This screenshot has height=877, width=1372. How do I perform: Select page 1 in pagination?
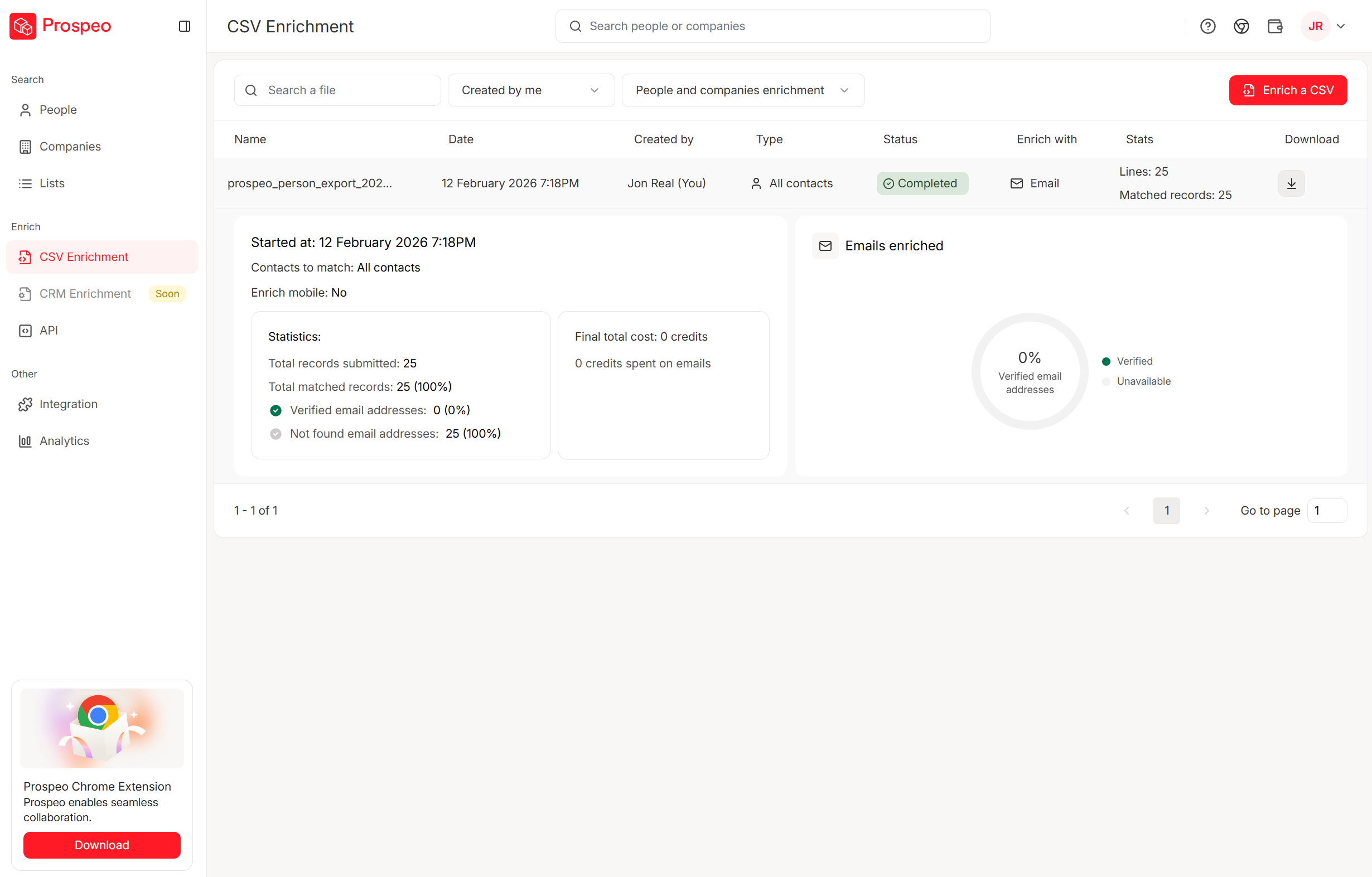[x=1166, y=510]
